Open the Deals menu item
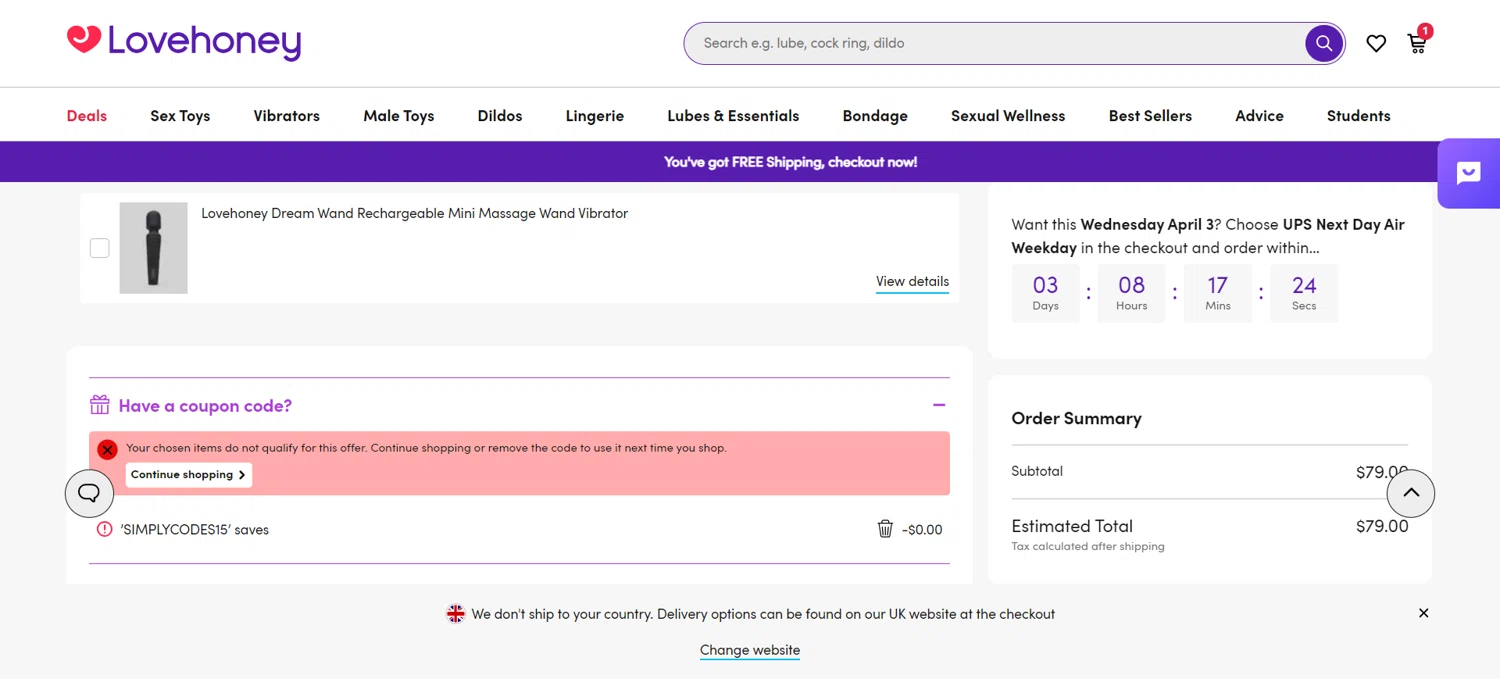This screenshot has width=1500, height=679. 87,116
